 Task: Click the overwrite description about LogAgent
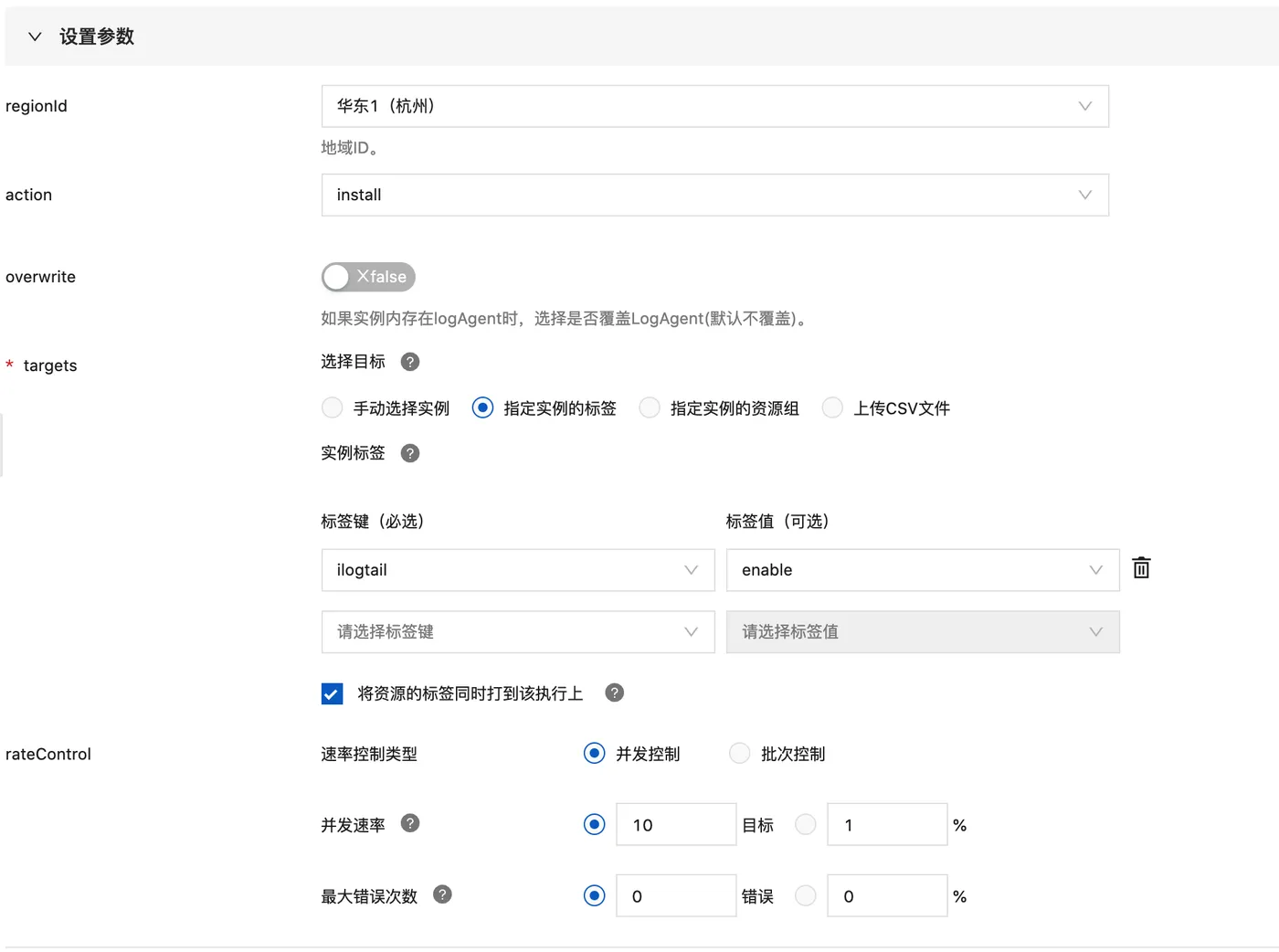[566, 319]
